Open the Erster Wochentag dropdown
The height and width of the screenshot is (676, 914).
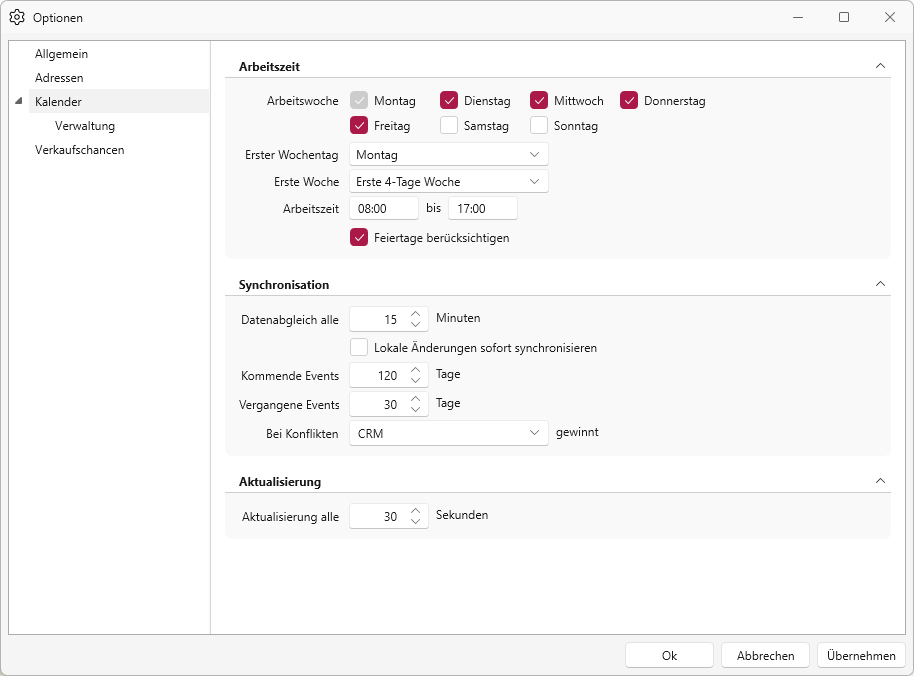449,154
